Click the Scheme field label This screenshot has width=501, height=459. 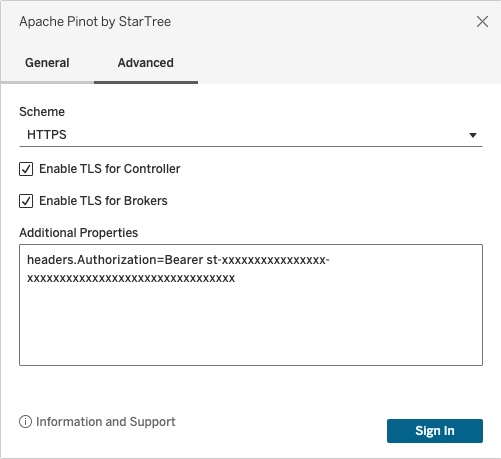(x=42, y=112)
